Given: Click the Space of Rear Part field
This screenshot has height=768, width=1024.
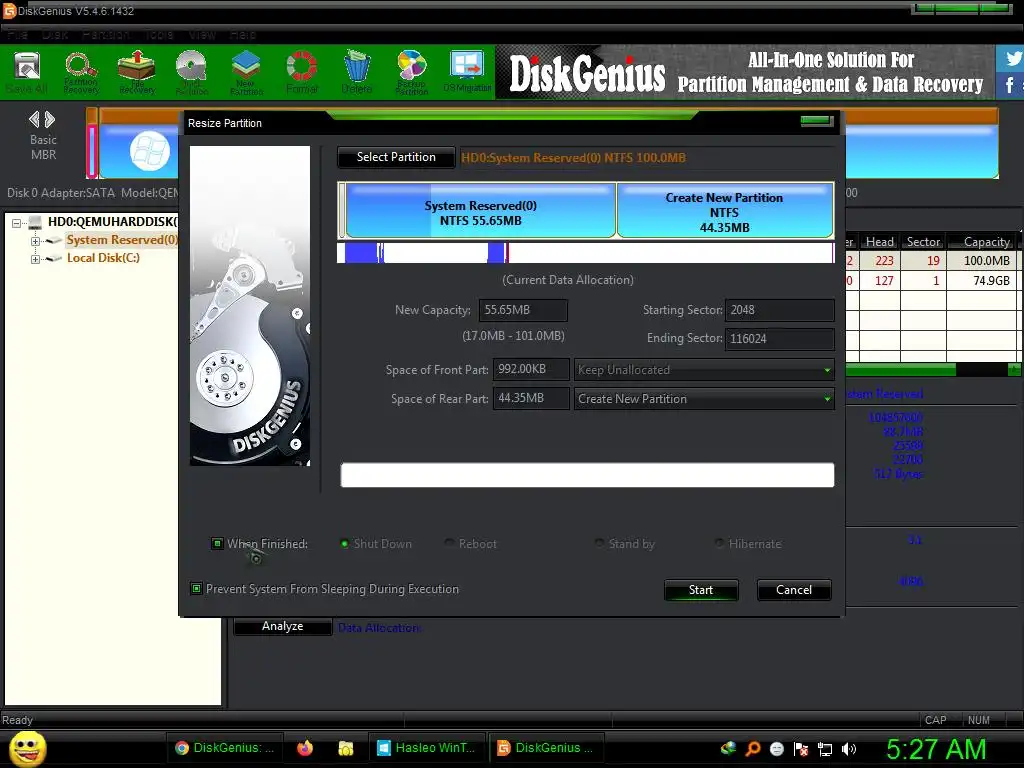Looking at the screenshot, I should pyautogui.click(x=531, y=398).
